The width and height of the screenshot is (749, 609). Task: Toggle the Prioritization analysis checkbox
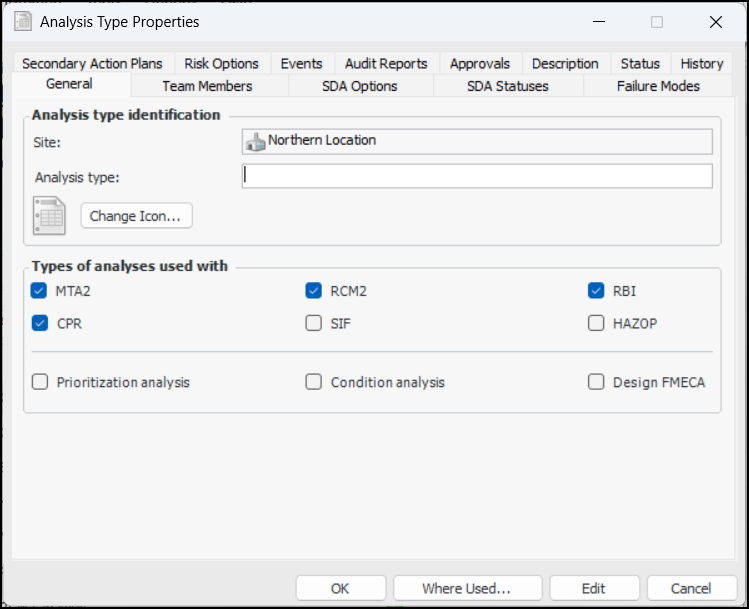40,382
